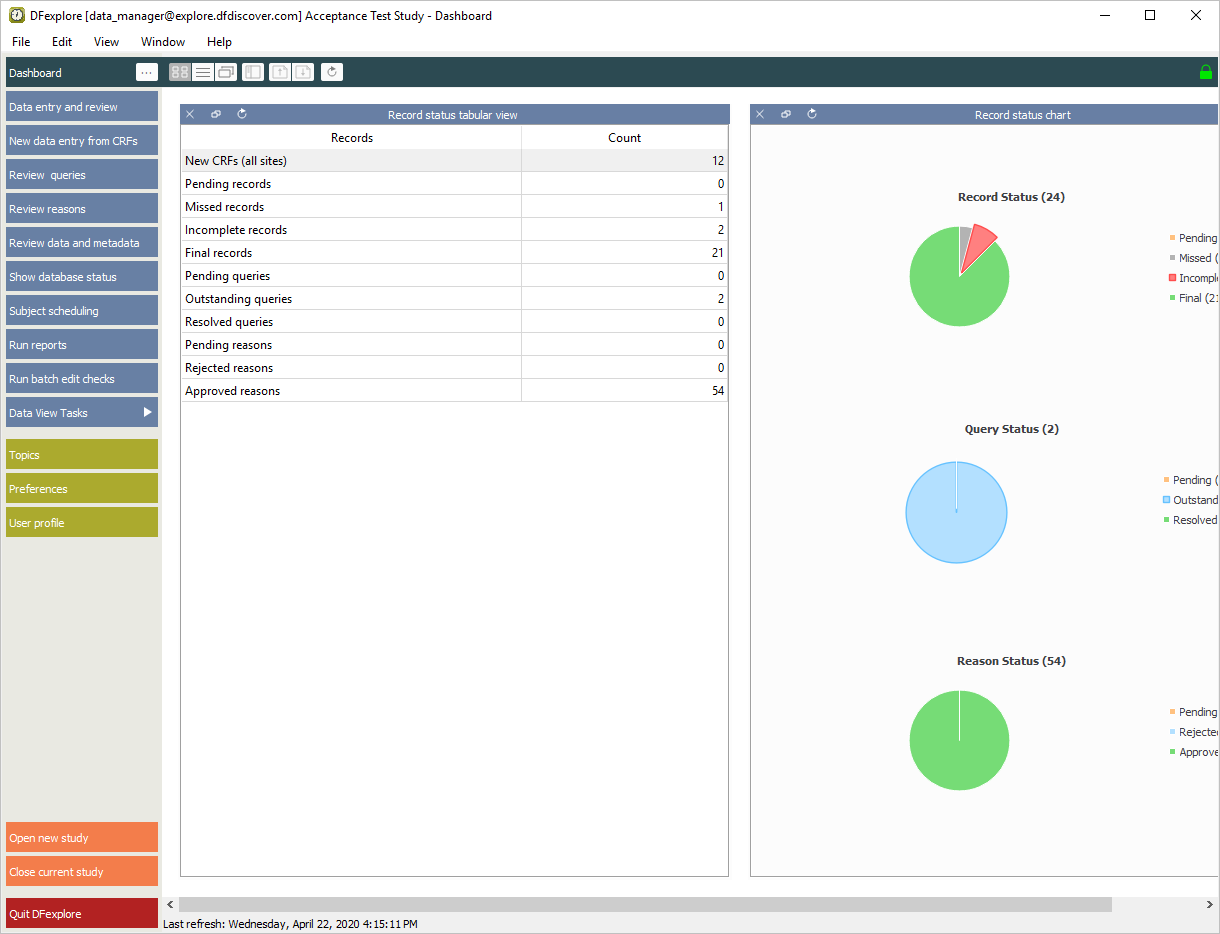The image size is (1220, 934).
Task: Click the horizontal scrollbar right arrow
Action: coord(1209,904)
